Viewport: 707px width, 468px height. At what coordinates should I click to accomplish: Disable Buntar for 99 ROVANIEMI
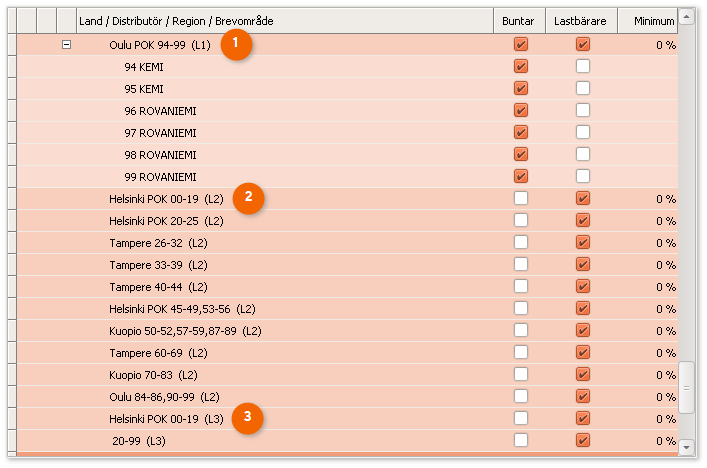pos(521,176)
